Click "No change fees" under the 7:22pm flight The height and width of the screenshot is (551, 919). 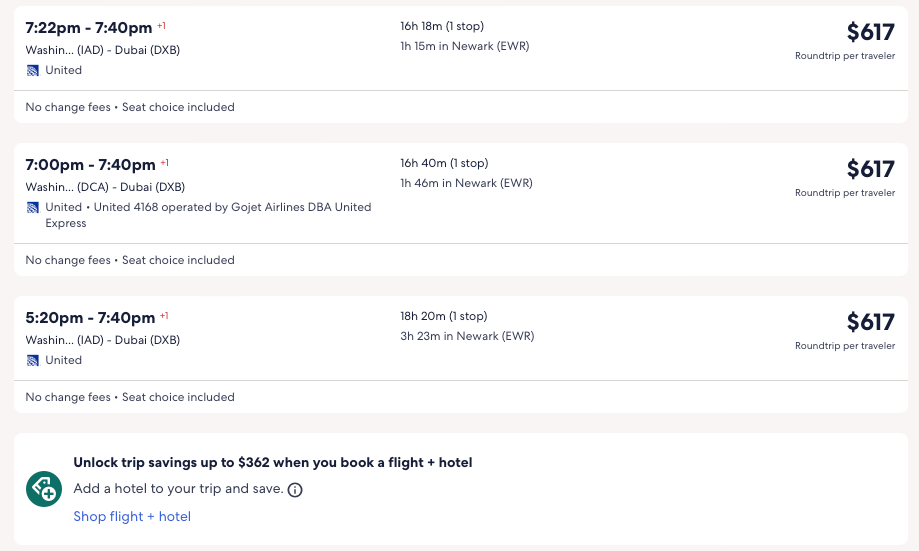68,107
